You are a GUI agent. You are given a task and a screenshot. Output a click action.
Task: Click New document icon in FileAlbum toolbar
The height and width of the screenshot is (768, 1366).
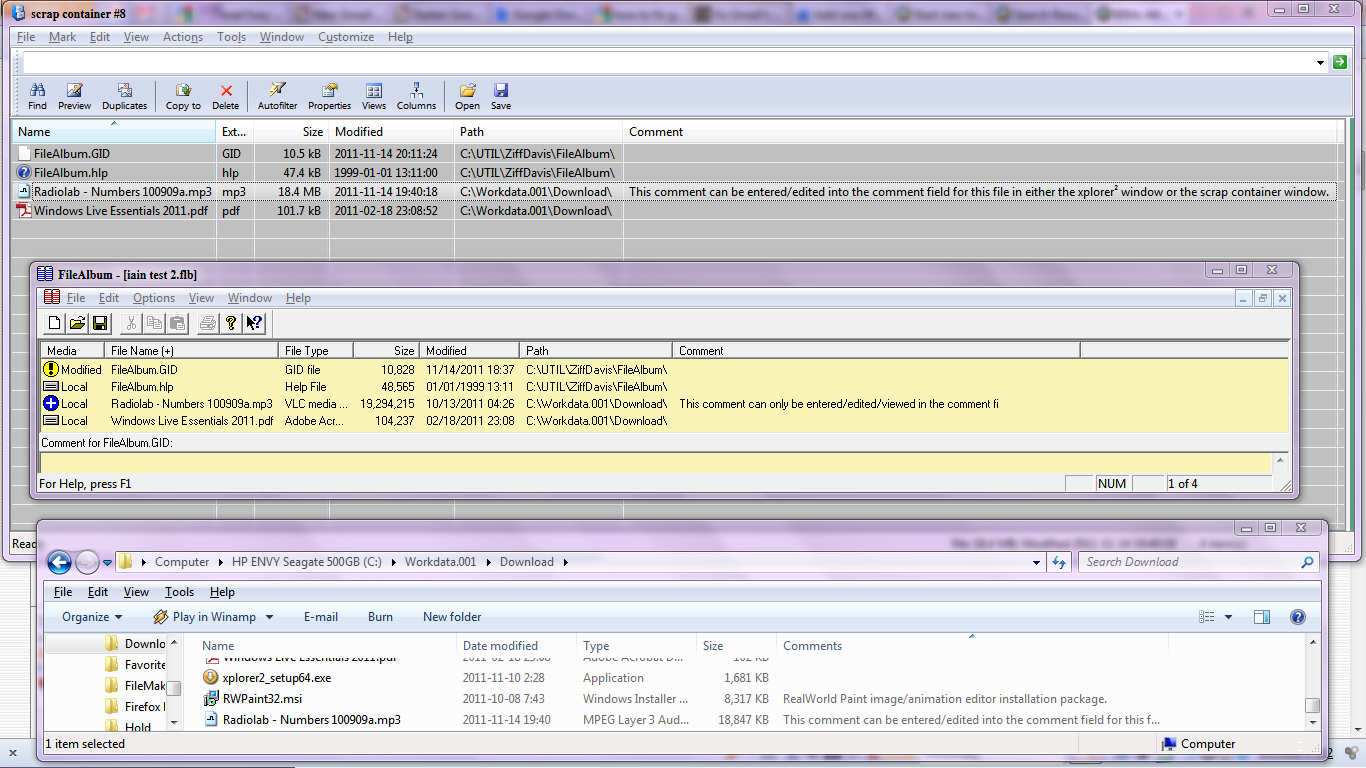[55, 323]
